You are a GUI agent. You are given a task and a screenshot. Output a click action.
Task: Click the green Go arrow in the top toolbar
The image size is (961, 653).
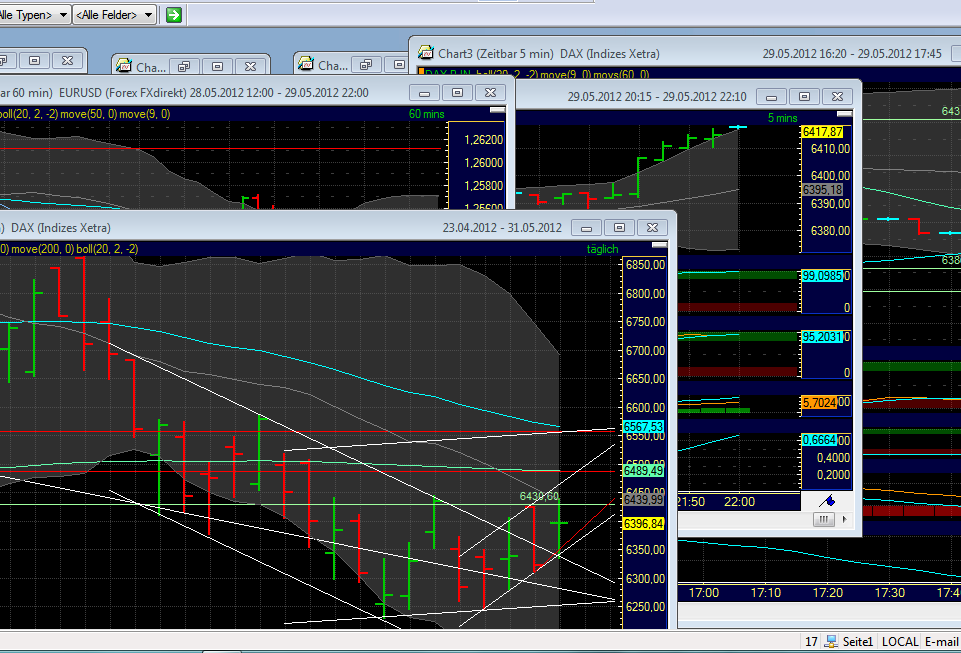coord(172,14)
